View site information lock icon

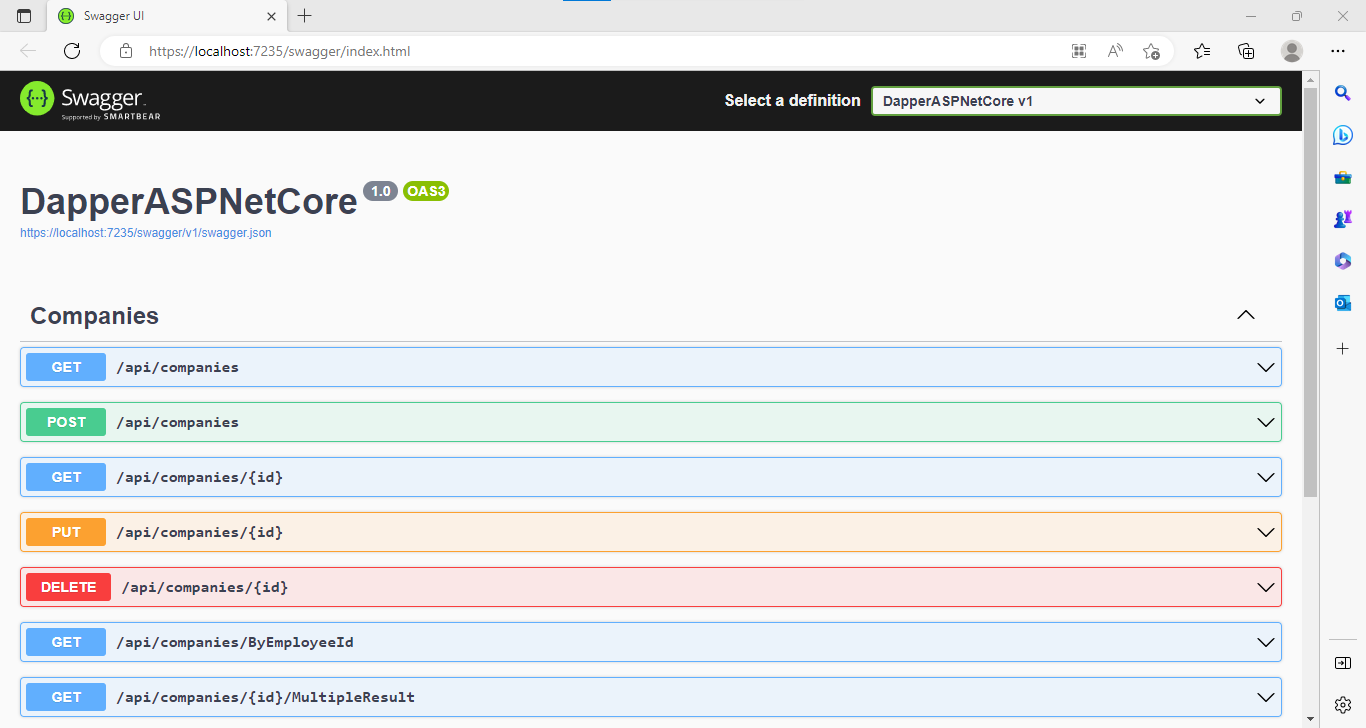coord(125,51)
